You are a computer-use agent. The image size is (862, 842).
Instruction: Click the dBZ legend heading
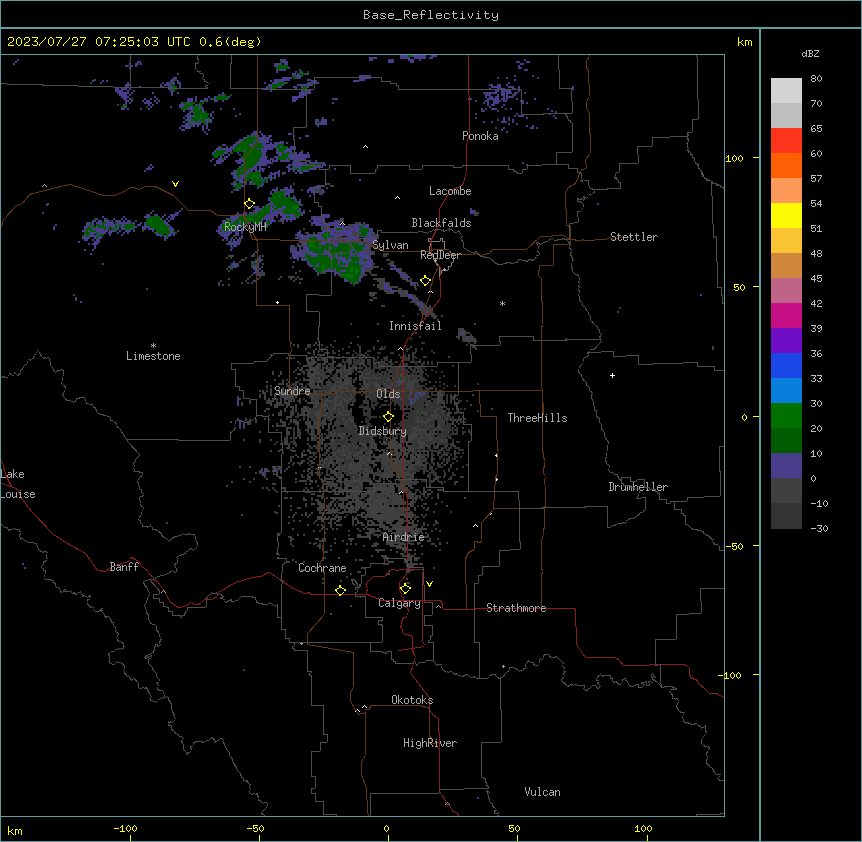pos(810,54)
